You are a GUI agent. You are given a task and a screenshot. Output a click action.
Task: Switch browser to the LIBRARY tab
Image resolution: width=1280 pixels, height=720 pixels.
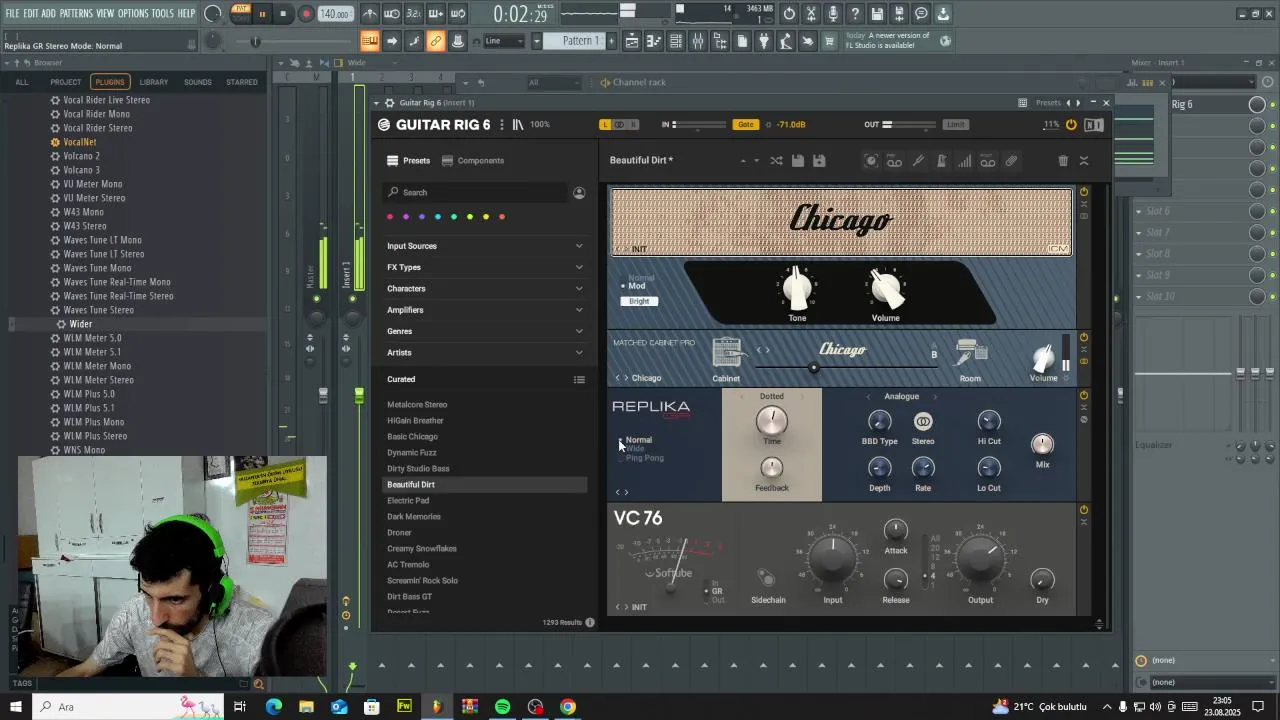coord(154,82)
